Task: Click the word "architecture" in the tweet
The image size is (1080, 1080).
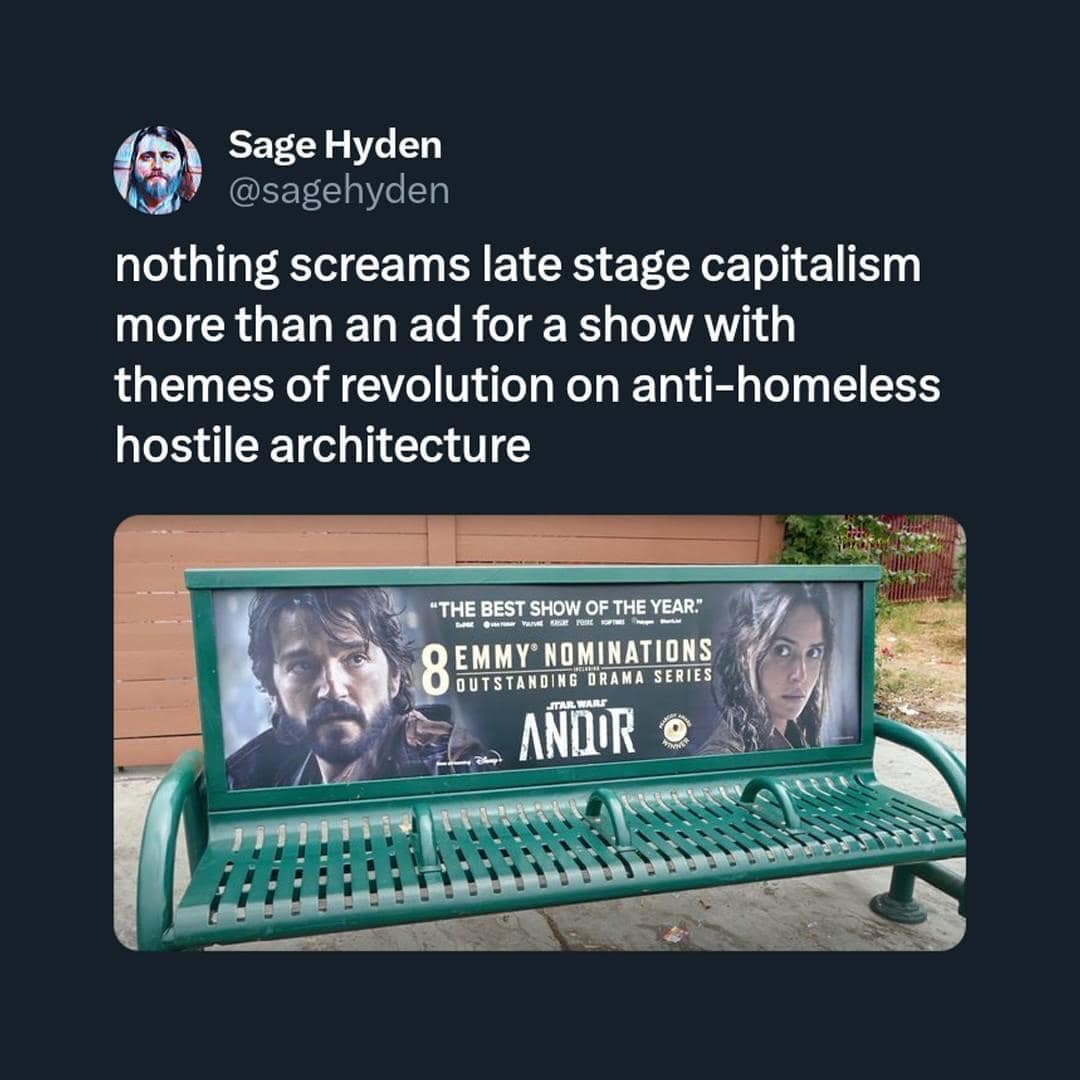Action: pos(399,446)
